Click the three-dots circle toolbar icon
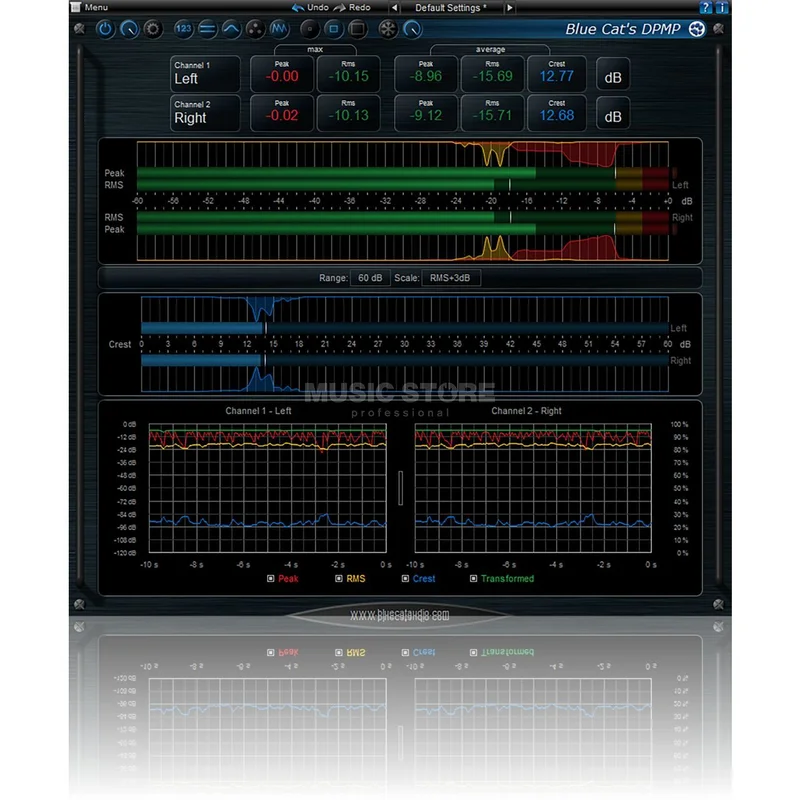 click(x=255, y=29)
